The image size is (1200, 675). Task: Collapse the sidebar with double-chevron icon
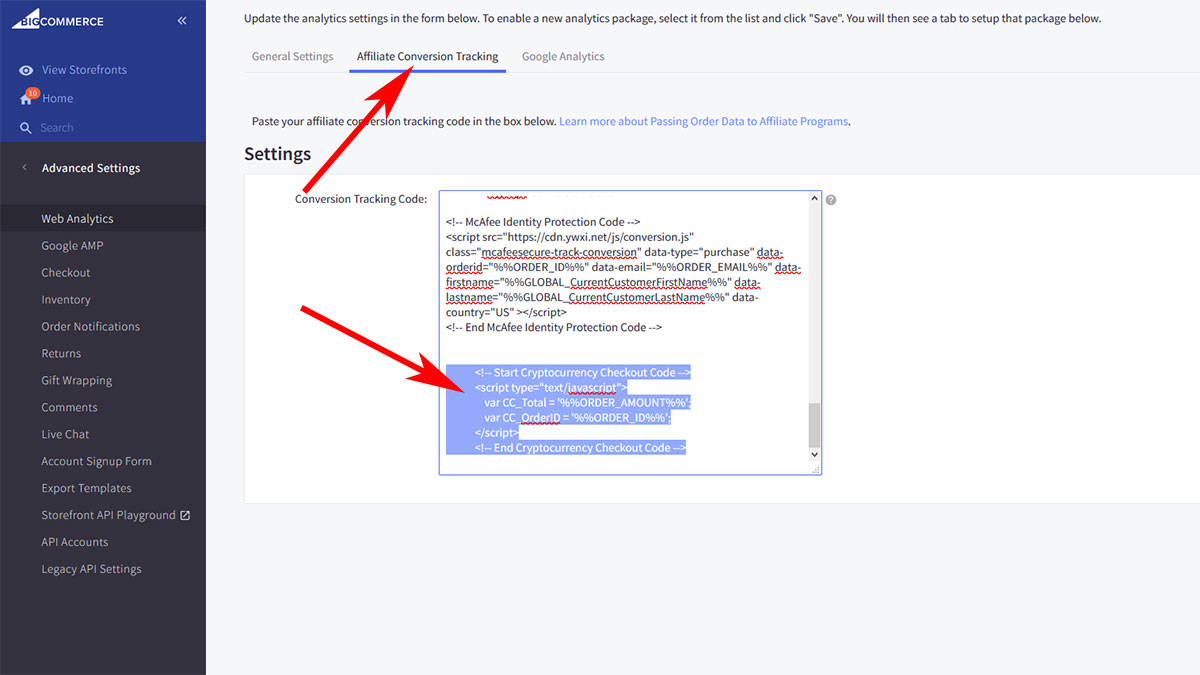pyautogui.click(x=182, y=21)
